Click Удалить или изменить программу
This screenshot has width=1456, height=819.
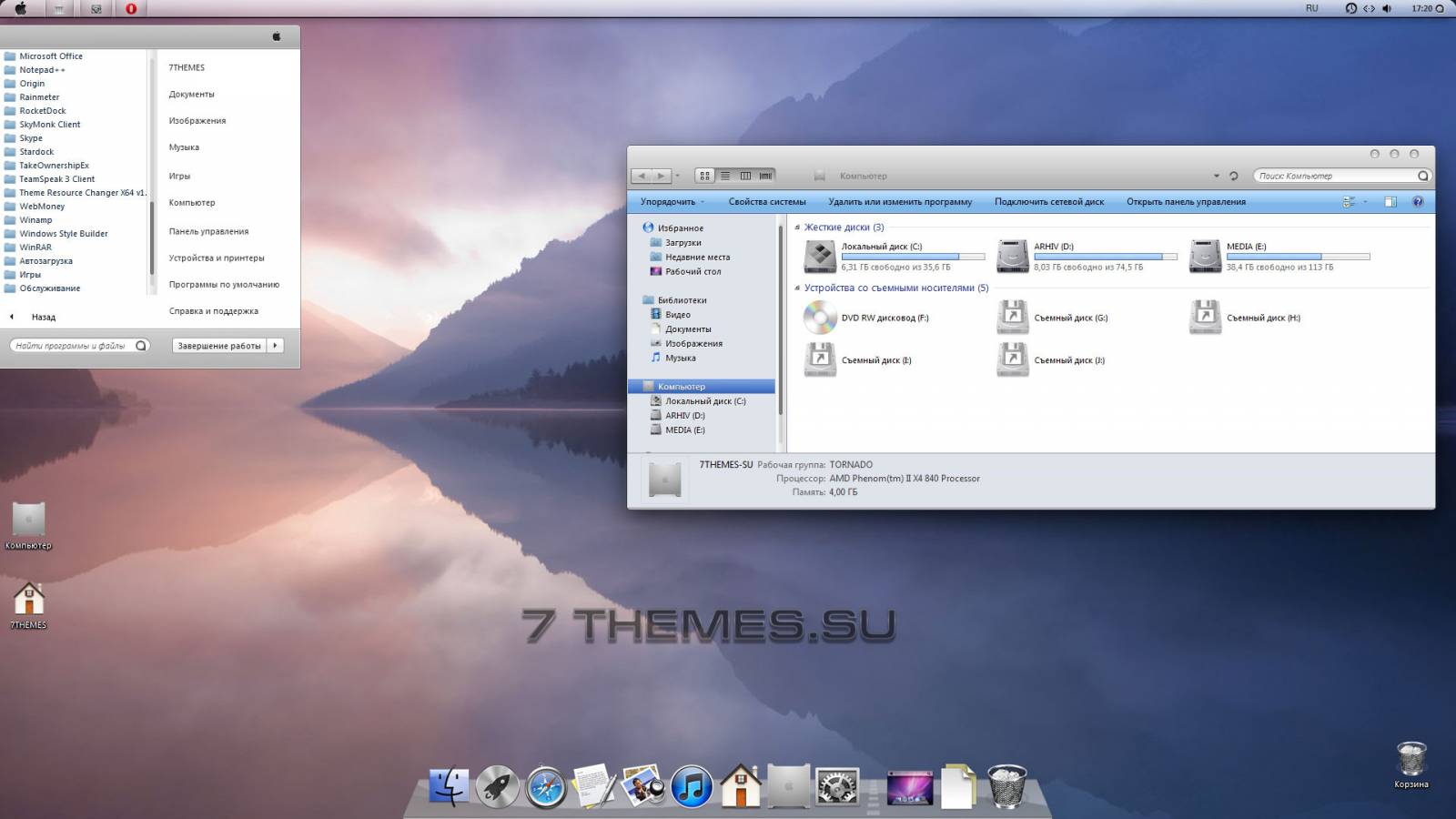[x=900, y=202]
